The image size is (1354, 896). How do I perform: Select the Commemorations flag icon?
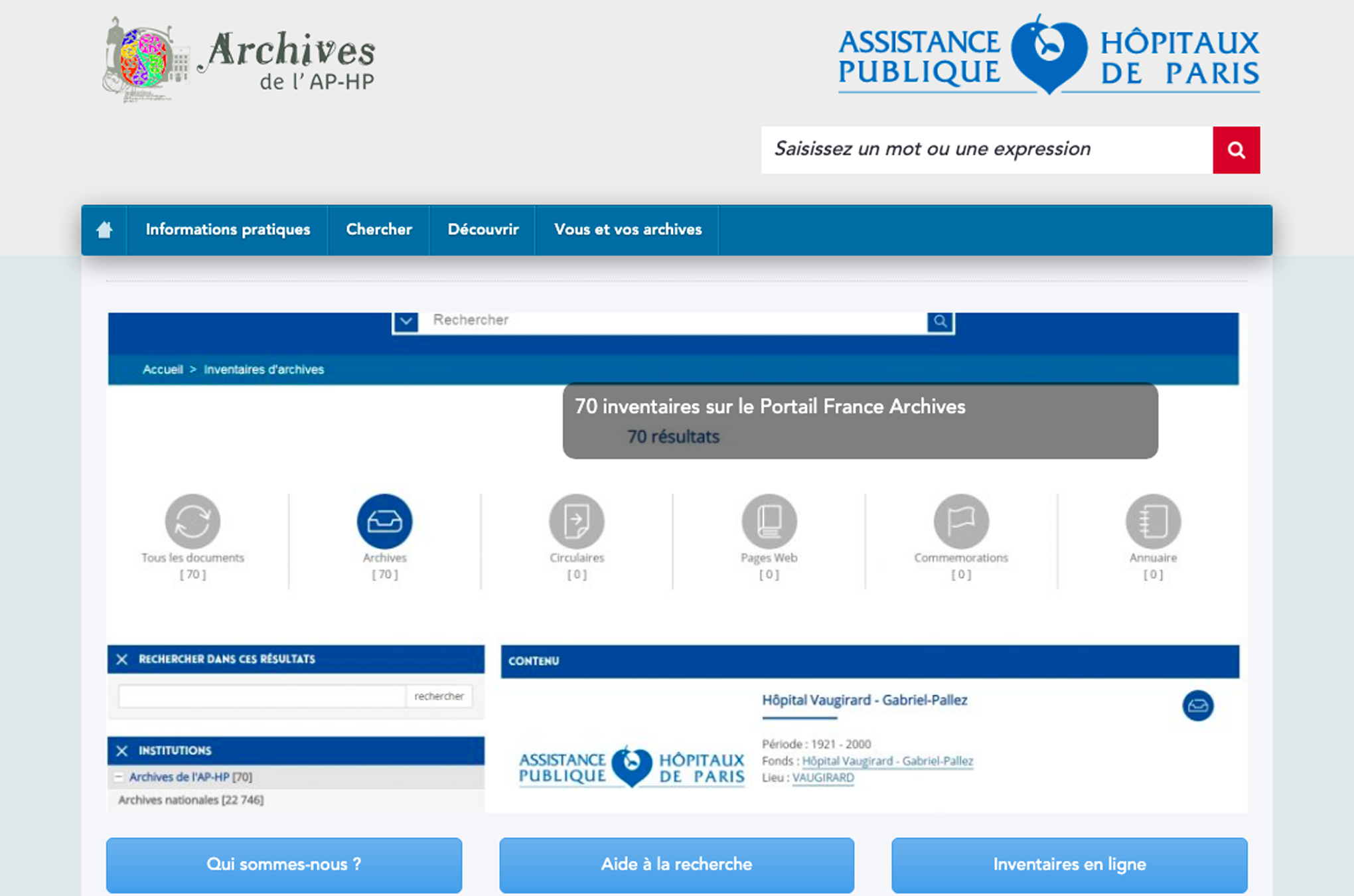[961, 521]
